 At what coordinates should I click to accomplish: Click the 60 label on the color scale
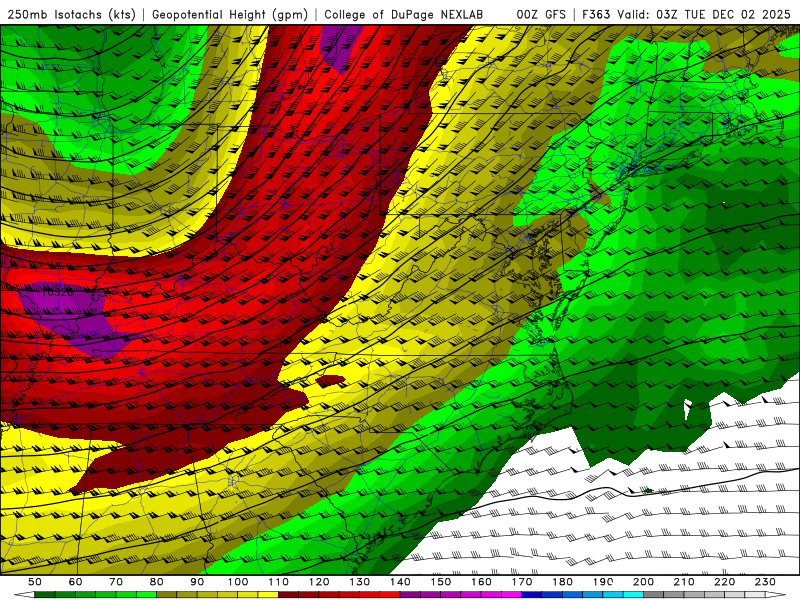tap(75, 582)
